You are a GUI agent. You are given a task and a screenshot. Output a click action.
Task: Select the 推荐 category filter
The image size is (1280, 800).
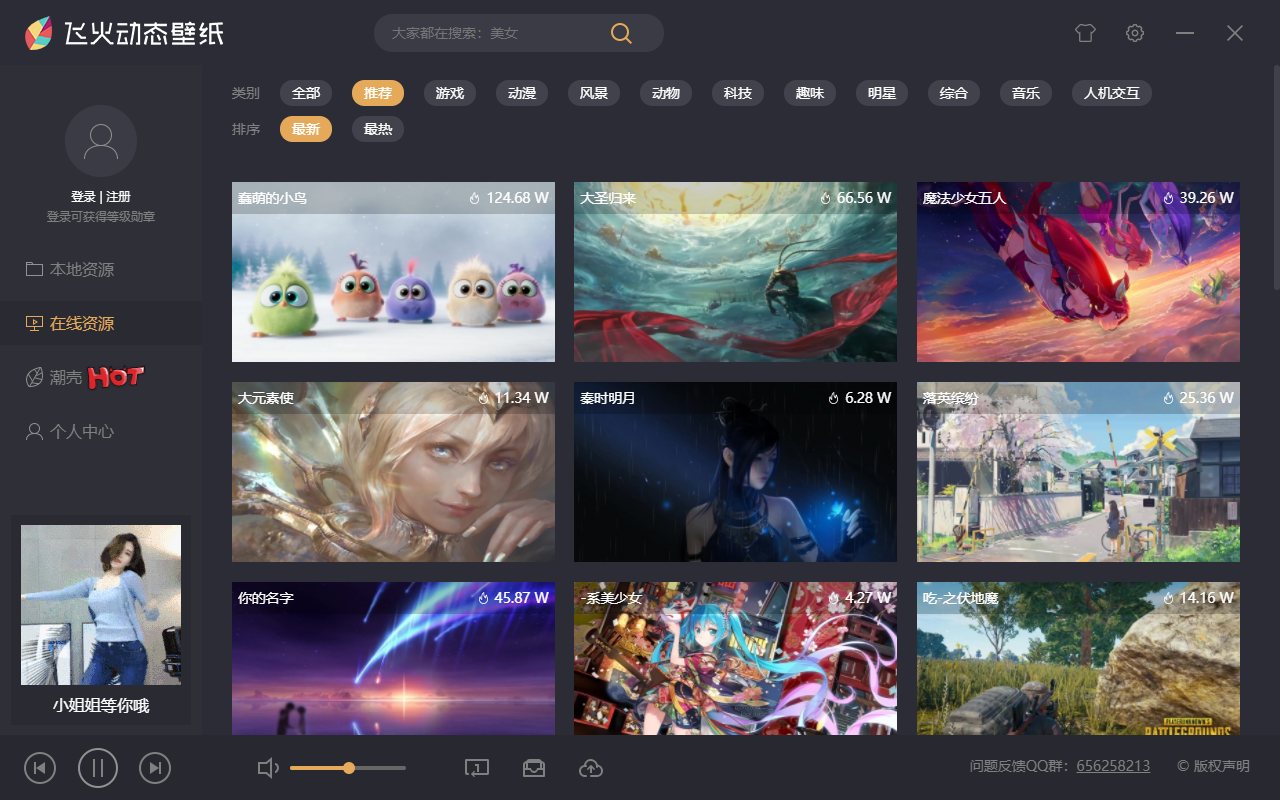click(x=378, y=93)
